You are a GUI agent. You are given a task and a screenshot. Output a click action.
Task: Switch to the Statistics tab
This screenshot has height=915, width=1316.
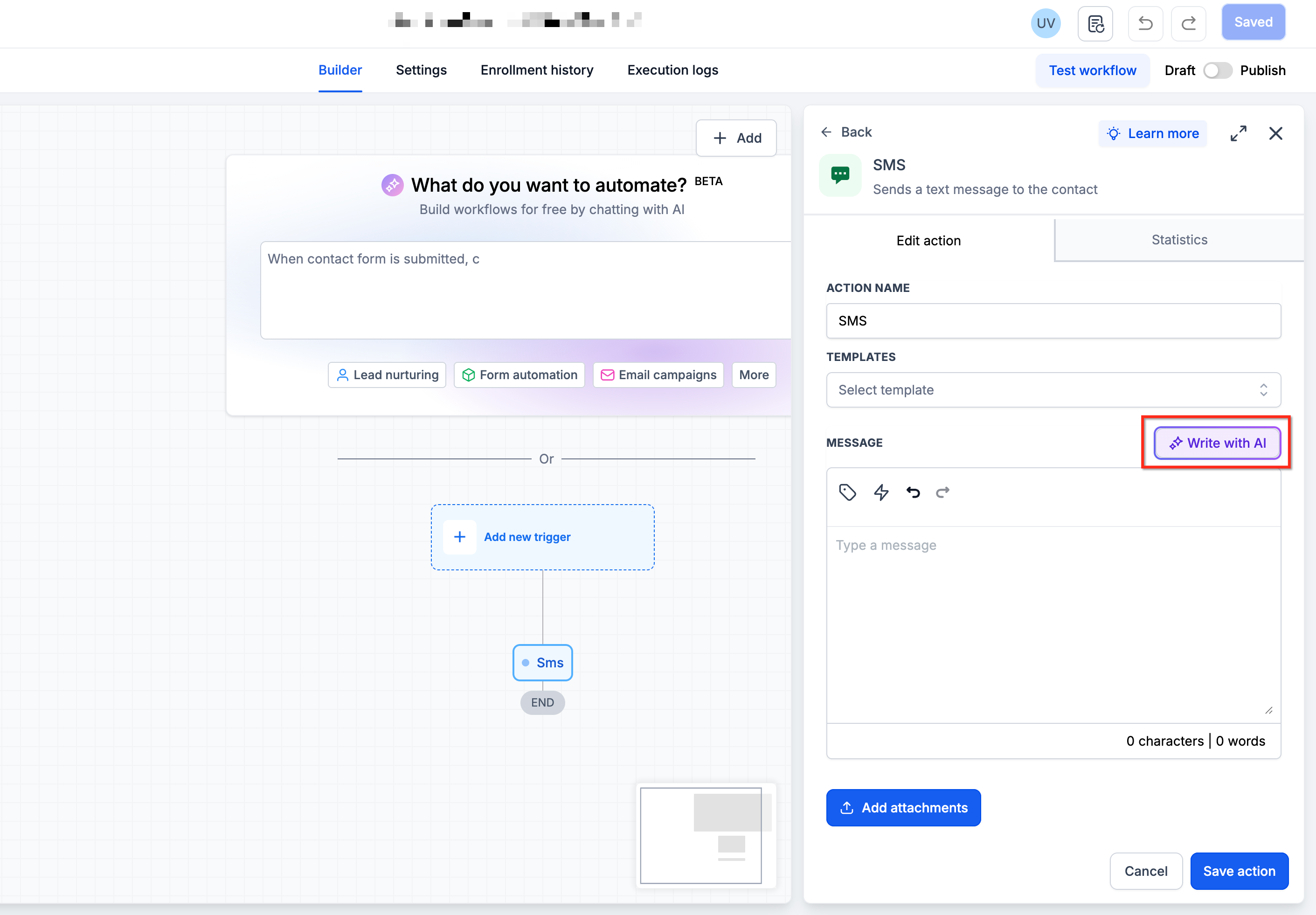coord(1179,240)
